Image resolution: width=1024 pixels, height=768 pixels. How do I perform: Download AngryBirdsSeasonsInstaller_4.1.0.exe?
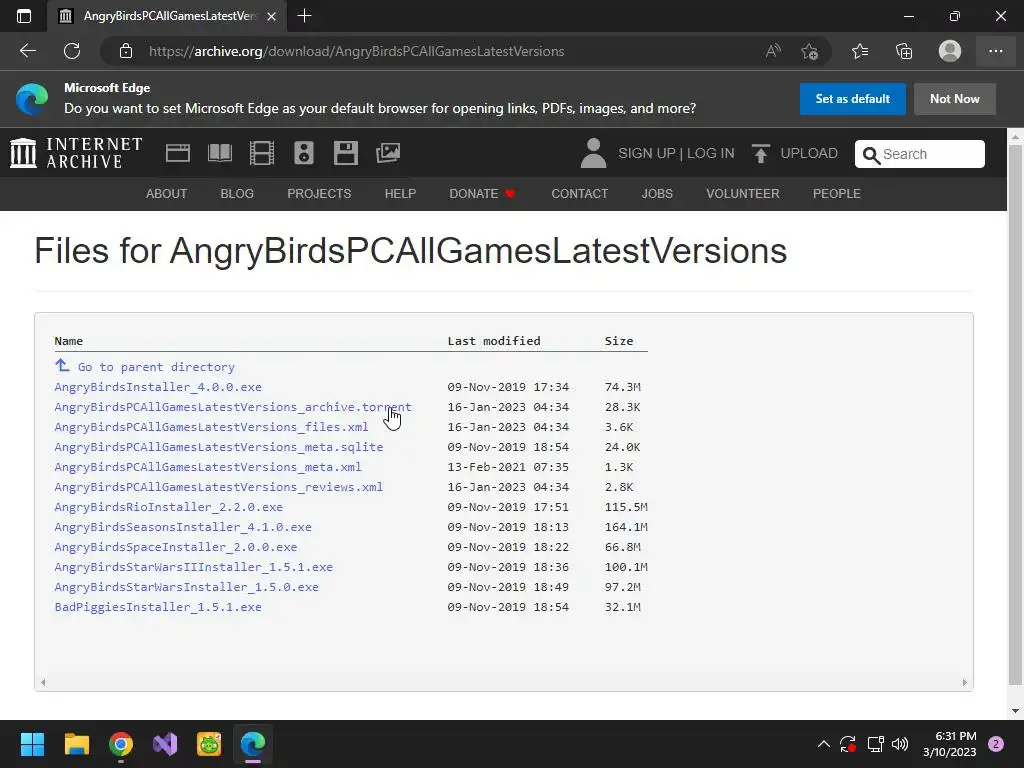tap(183, 527)
